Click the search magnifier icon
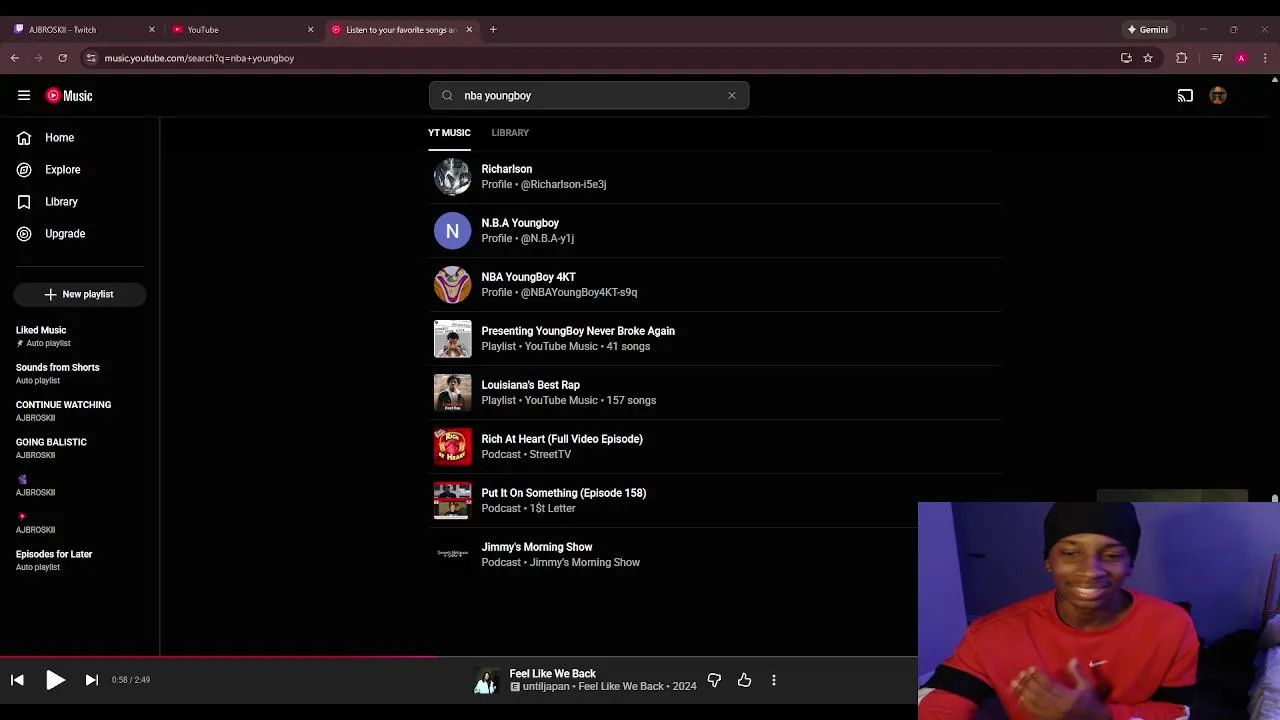This screenshot has width=1280, height=720. point(447,96)
